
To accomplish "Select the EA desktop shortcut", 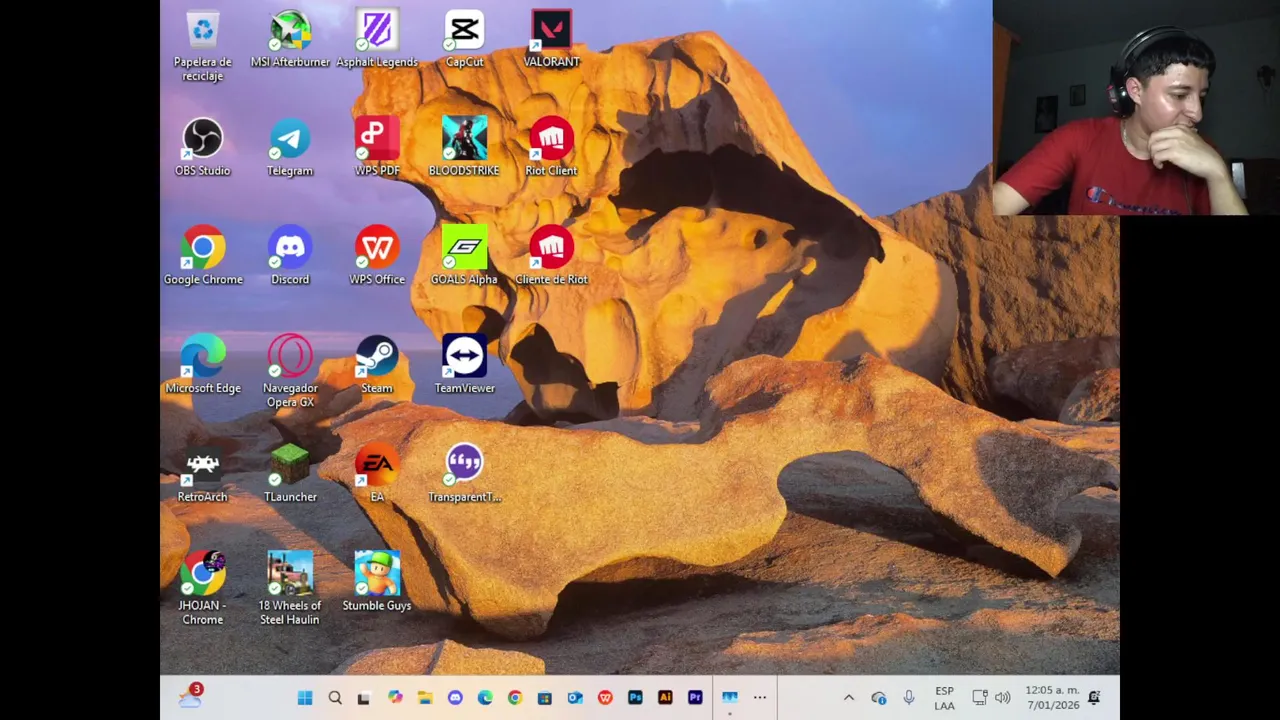I will coord(377,475).
